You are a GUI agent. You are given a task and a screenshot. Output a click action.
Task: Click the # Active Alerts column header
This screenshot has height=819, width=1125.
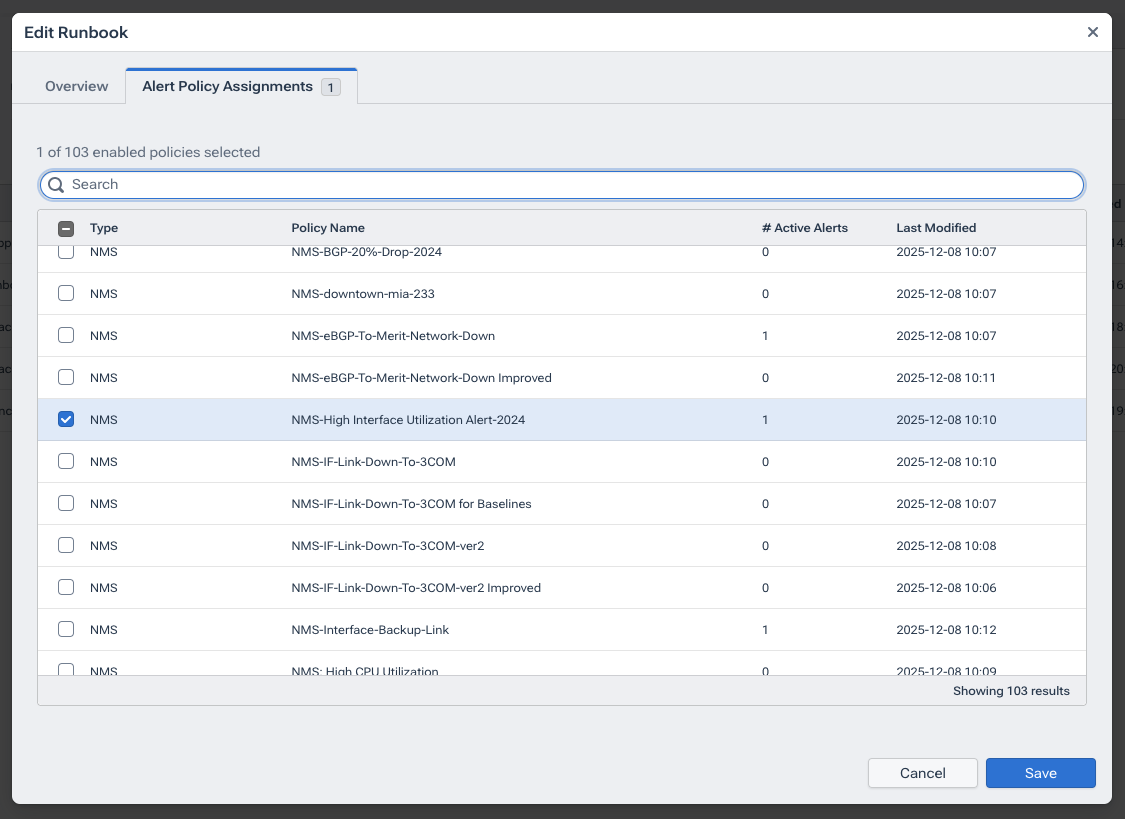pos(805,227)
